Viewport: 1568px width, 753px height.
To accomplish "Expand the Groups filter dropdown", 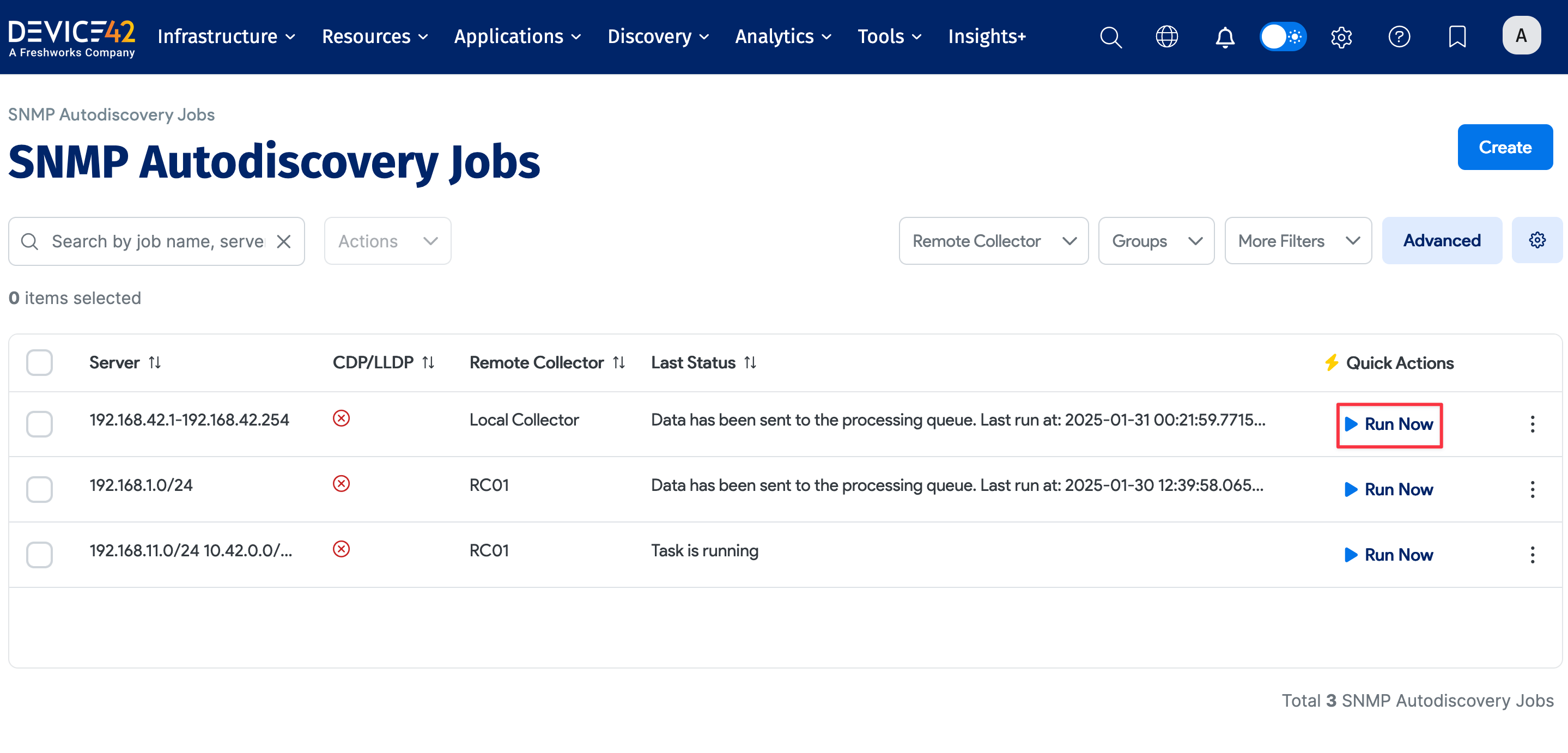I will click(1156, 240).
